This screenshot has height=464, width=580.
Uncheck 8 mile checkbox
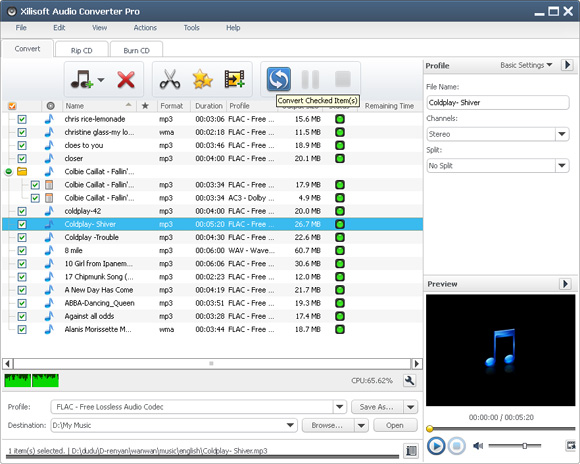(22, 251)
